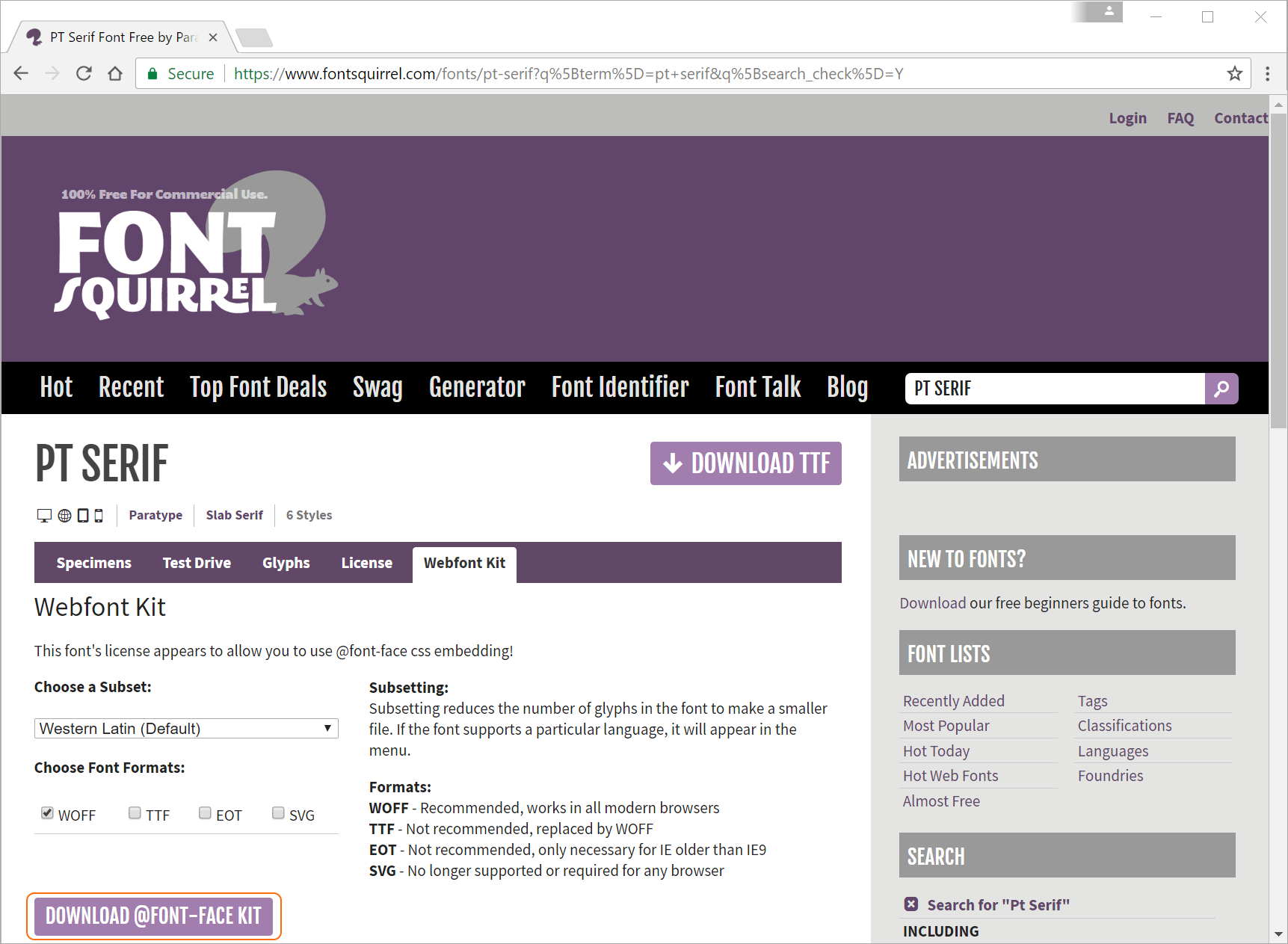Click the web license globe icon
1288x944 pixels.
(x=64, y=516)
